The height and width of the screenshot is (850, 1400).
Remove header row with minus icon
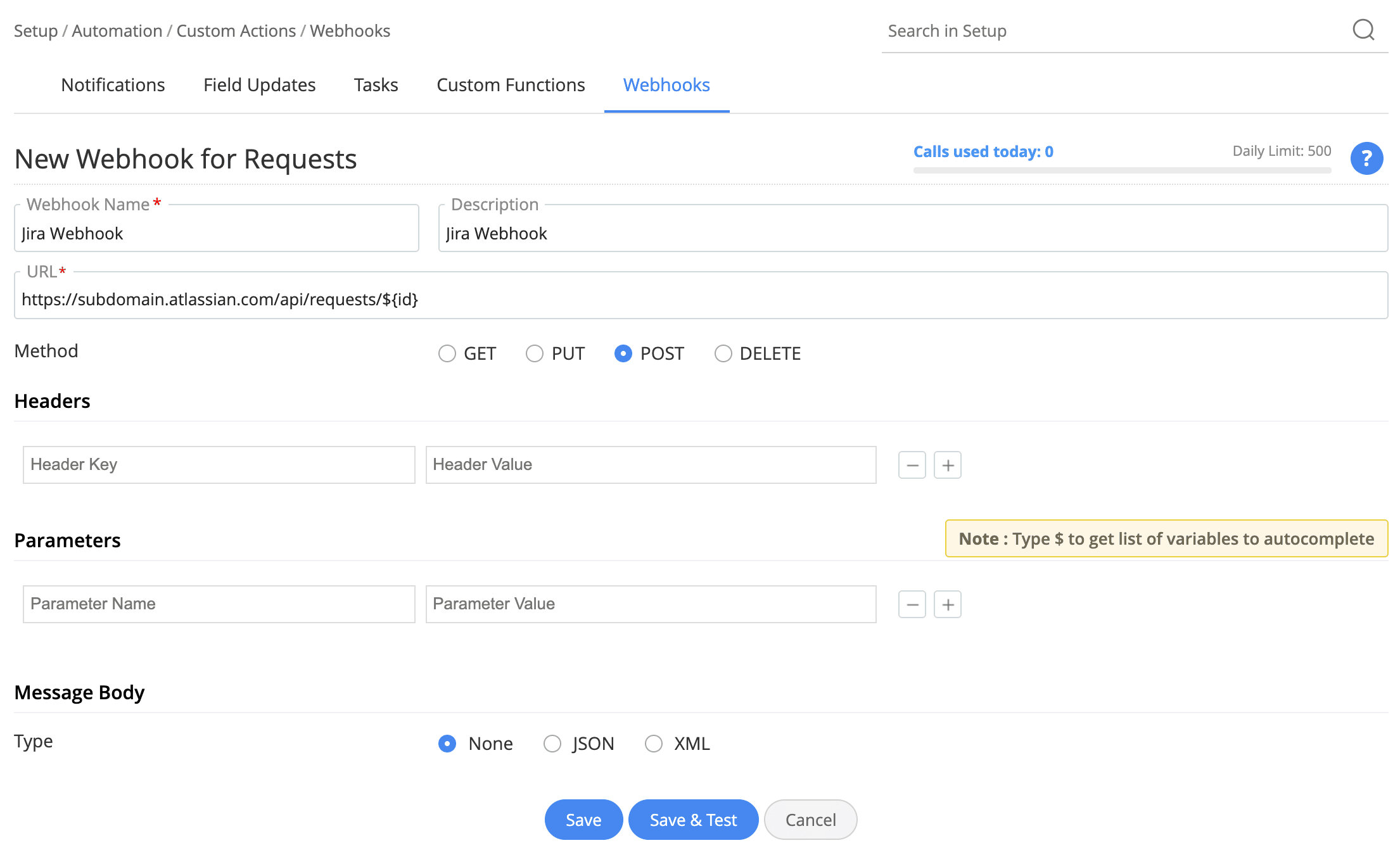click(x=912, y=466)
